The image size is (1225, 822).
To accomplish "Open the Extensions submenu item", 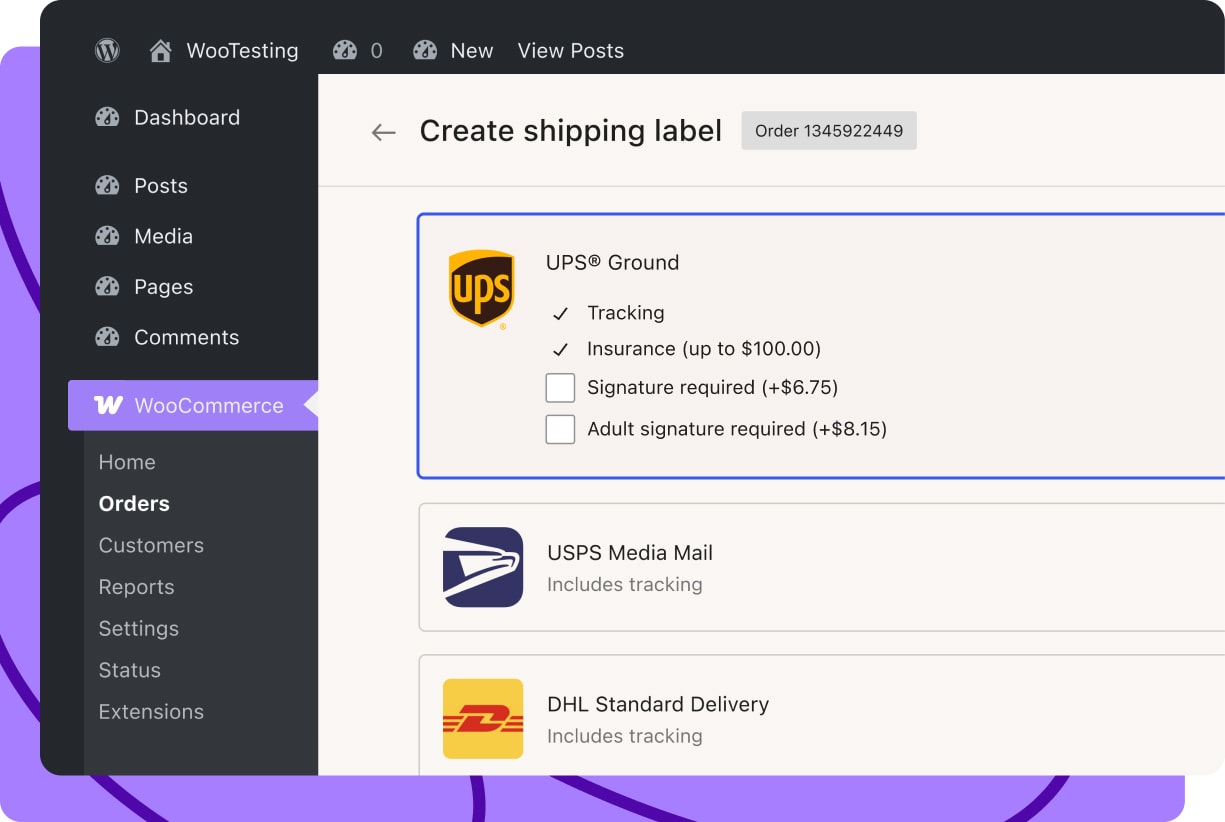I will [151, 712].
